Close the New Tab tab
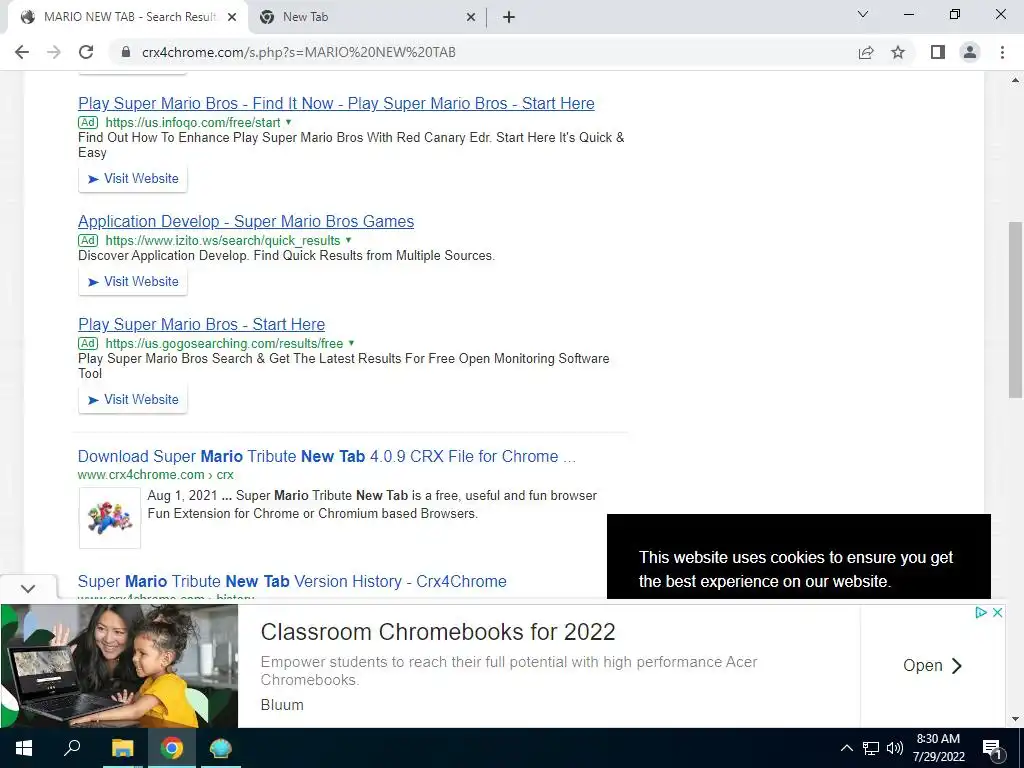The height and width of the screenshot is (768, 1024). click(471, 18)
